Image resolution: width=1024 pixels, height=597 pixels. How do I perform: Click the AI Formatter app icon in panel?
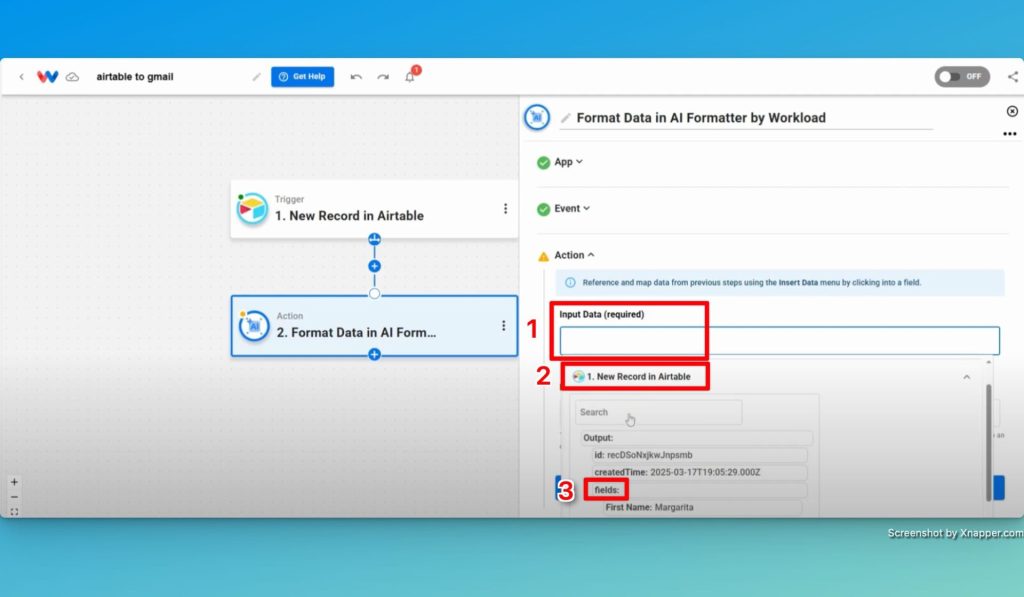pos(537,118)
